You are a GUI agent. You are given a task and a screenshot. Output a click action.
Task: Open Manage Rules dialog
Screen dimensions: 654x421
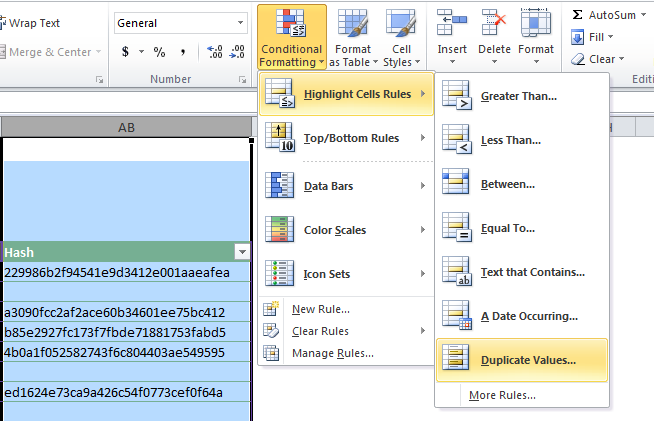click(x=332, y=353)
